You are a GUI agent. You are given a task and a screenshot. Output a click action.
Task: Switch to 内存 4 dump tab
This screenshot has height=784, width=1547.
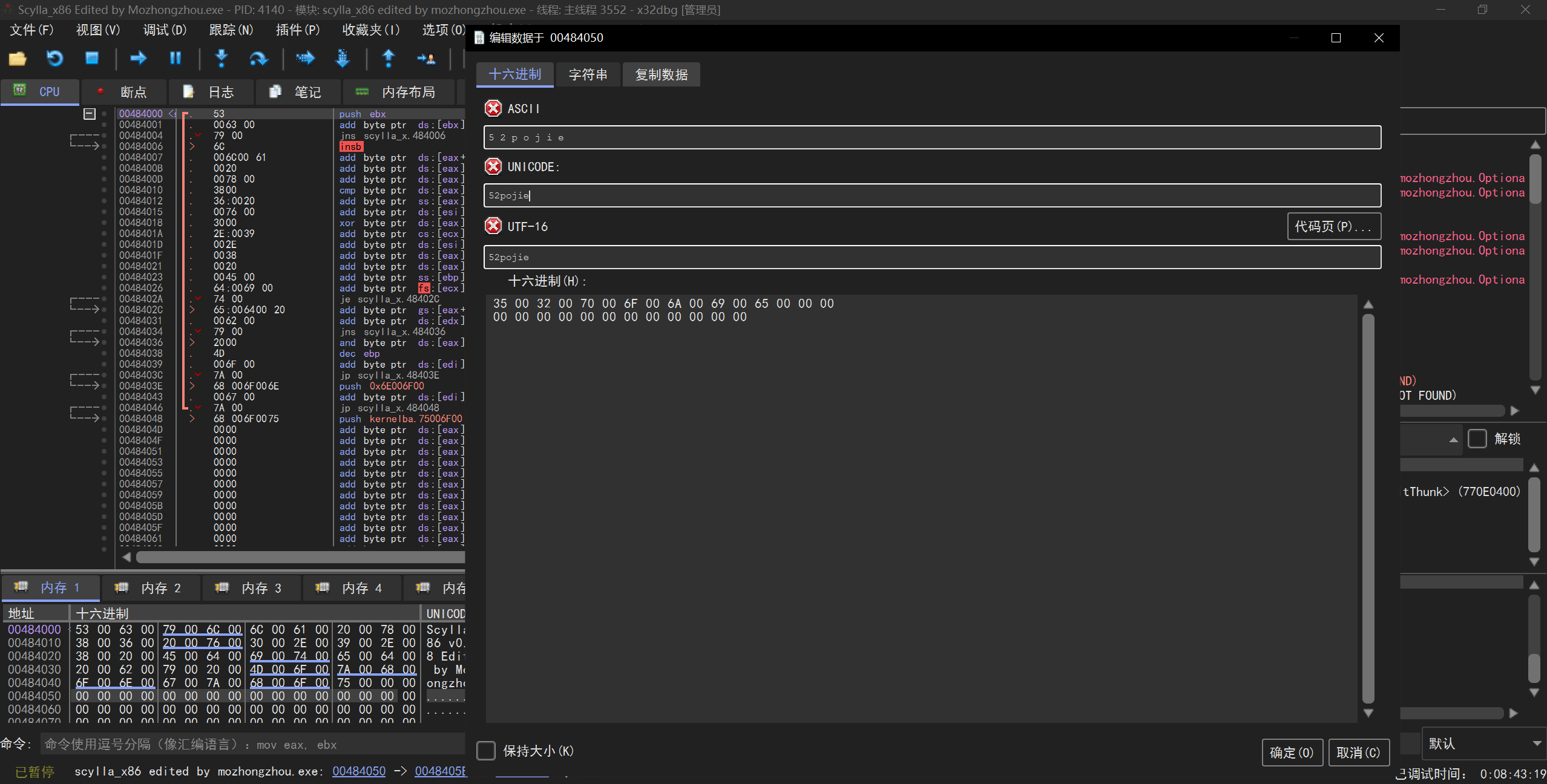[x=352, y=588]
